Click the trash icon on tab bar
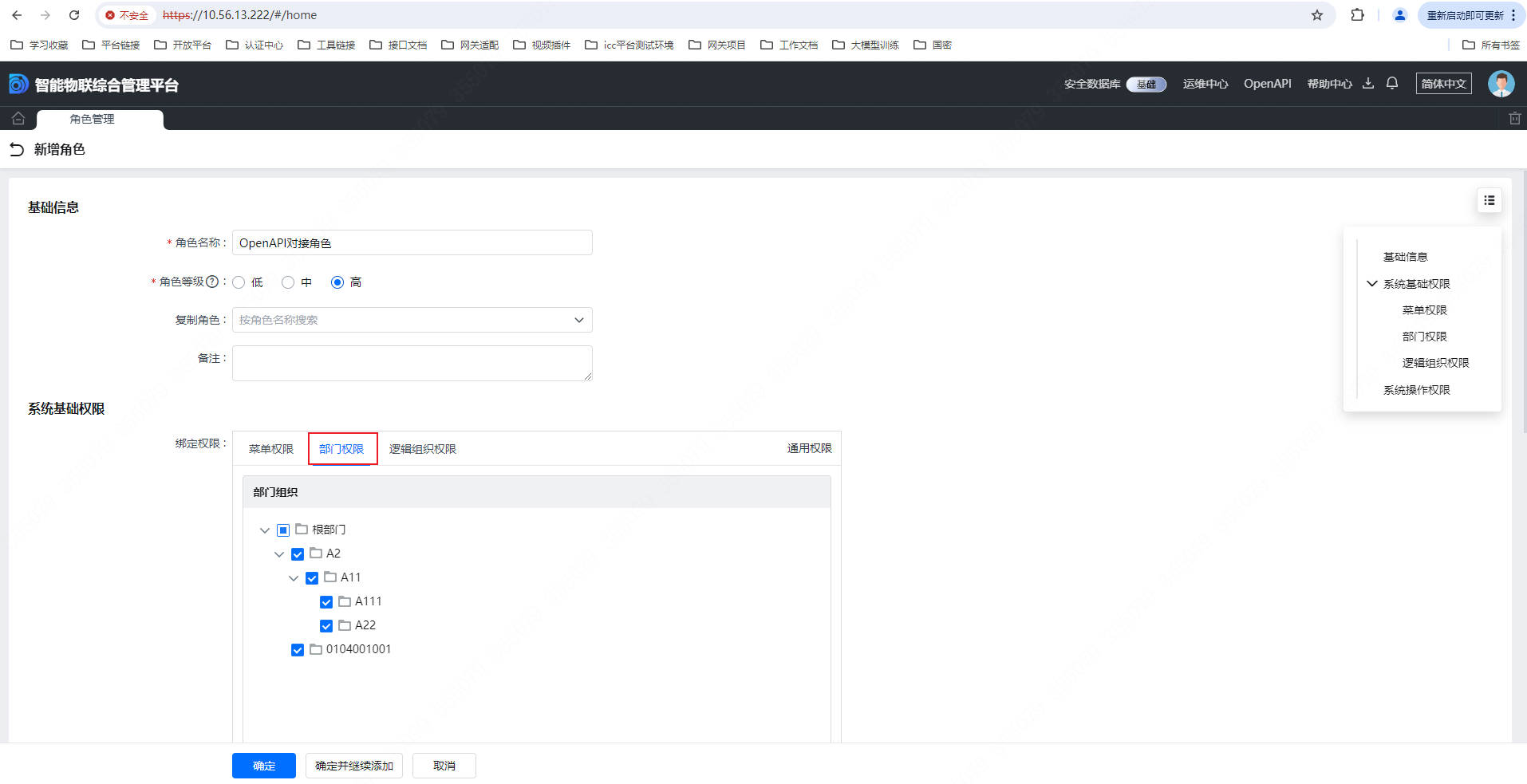 [x=1514, y=119]
